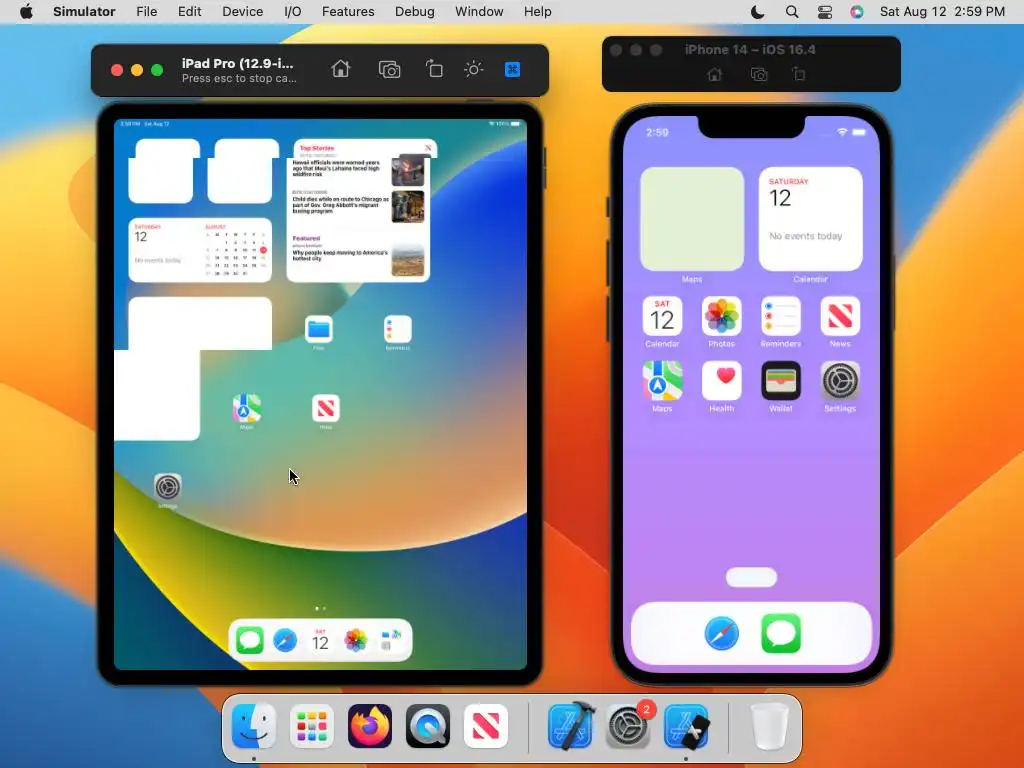The width and height of the screenshot is (1024, 768).
Task: Open Spotlight search in the menu bar
Action: point(792,12)
